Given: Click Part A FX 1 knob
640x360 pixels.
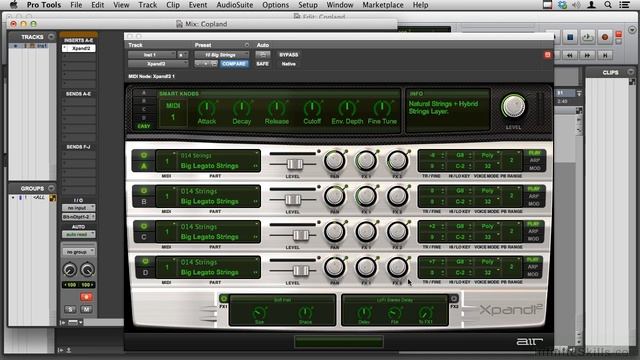Looking at the screenshot, I should point(366,160).
